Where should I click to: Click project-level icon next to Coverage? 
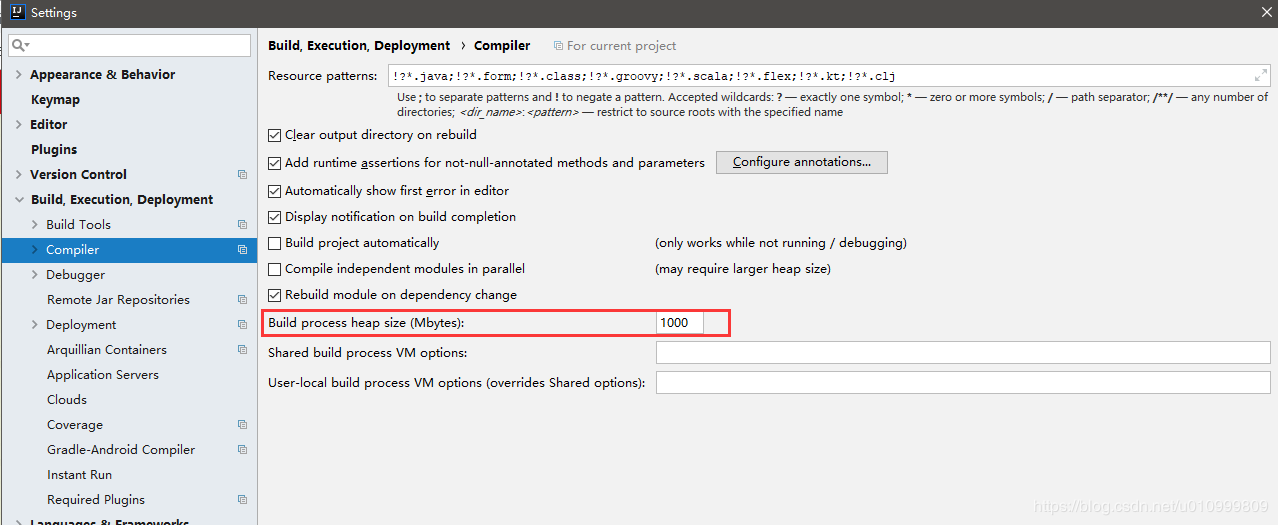pos(242,424)
